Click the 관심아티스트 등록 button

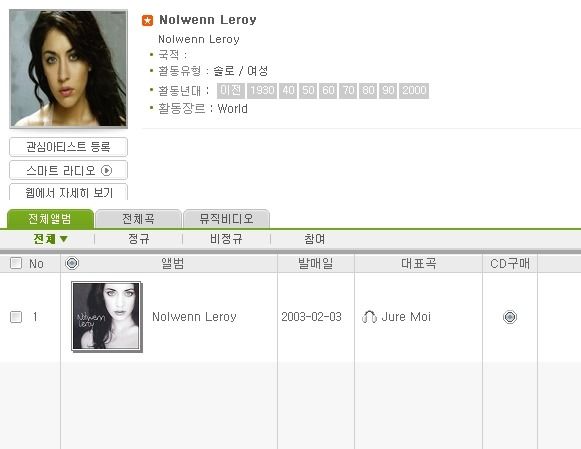pyautogui.click(x=69, y=147)
